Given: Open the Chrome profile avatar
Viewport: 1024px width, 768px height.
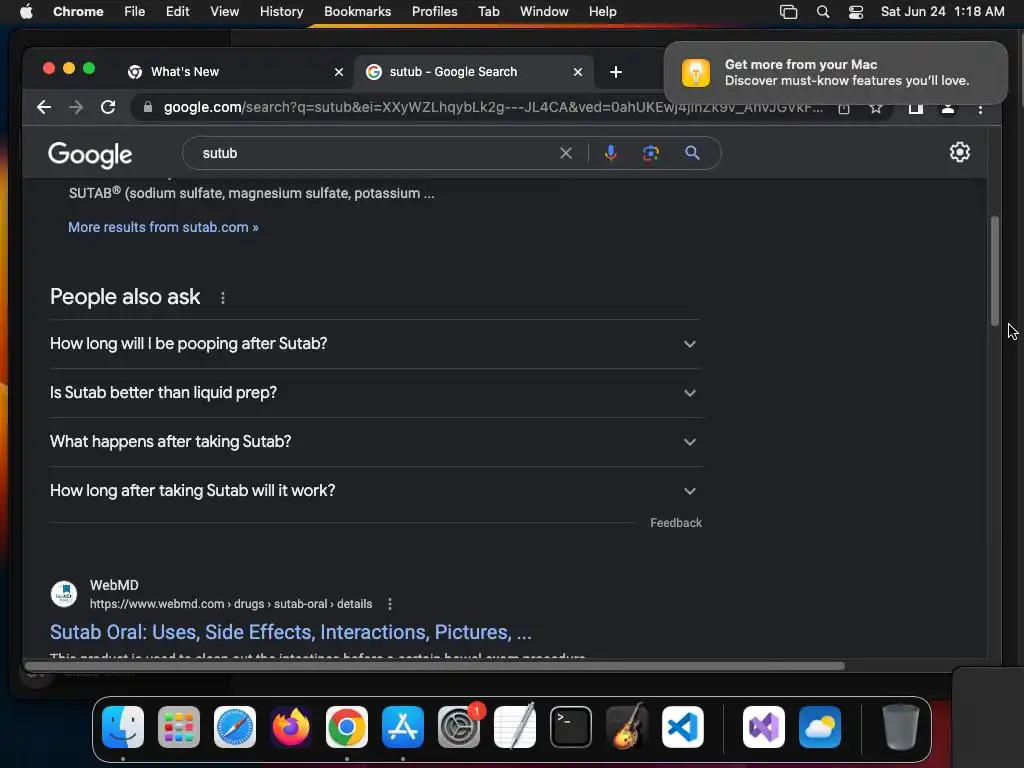Looking at the screenshot, I should pos(948,108).
